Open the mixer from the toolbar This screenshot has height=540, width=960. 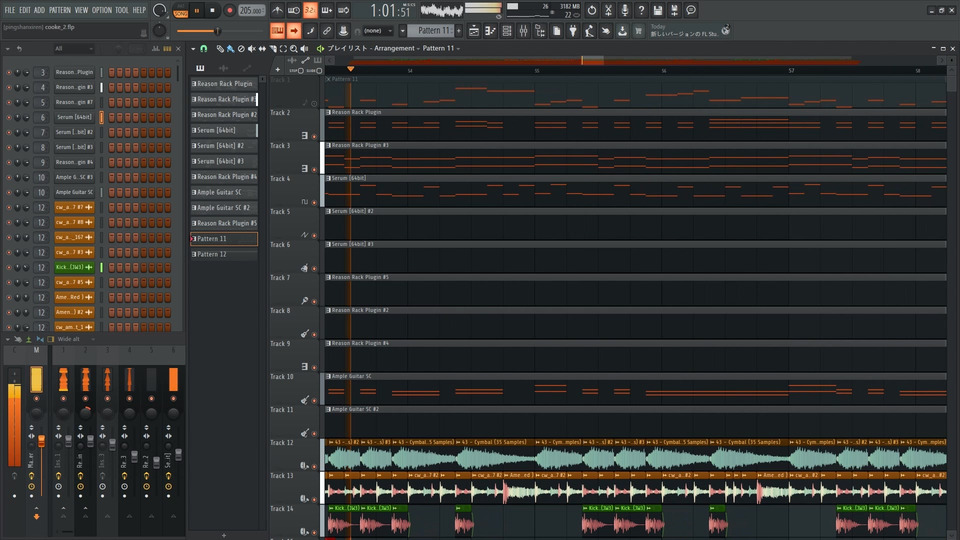click(x=523, y=31)
